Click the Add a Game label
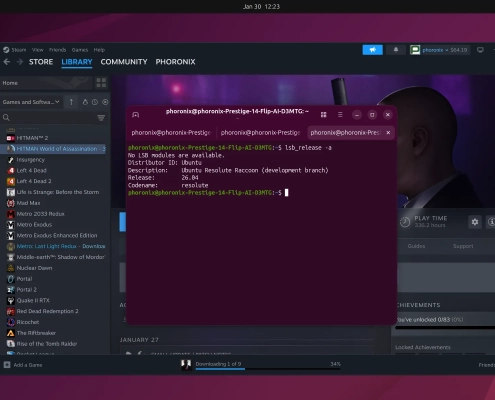 point(28,365)
